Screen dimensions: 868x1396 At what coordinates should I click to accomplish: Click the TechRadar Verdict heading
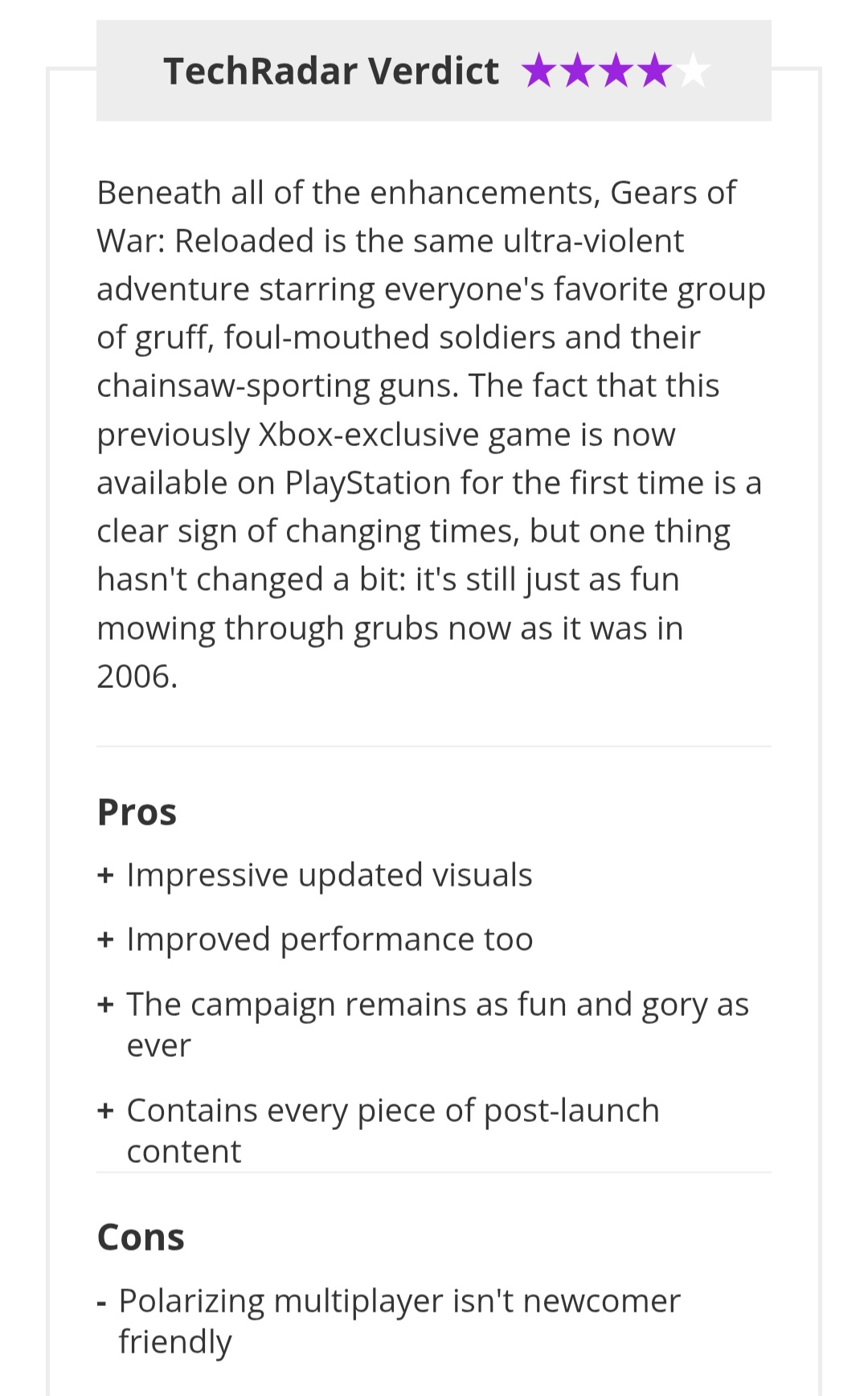coord(331,71)
